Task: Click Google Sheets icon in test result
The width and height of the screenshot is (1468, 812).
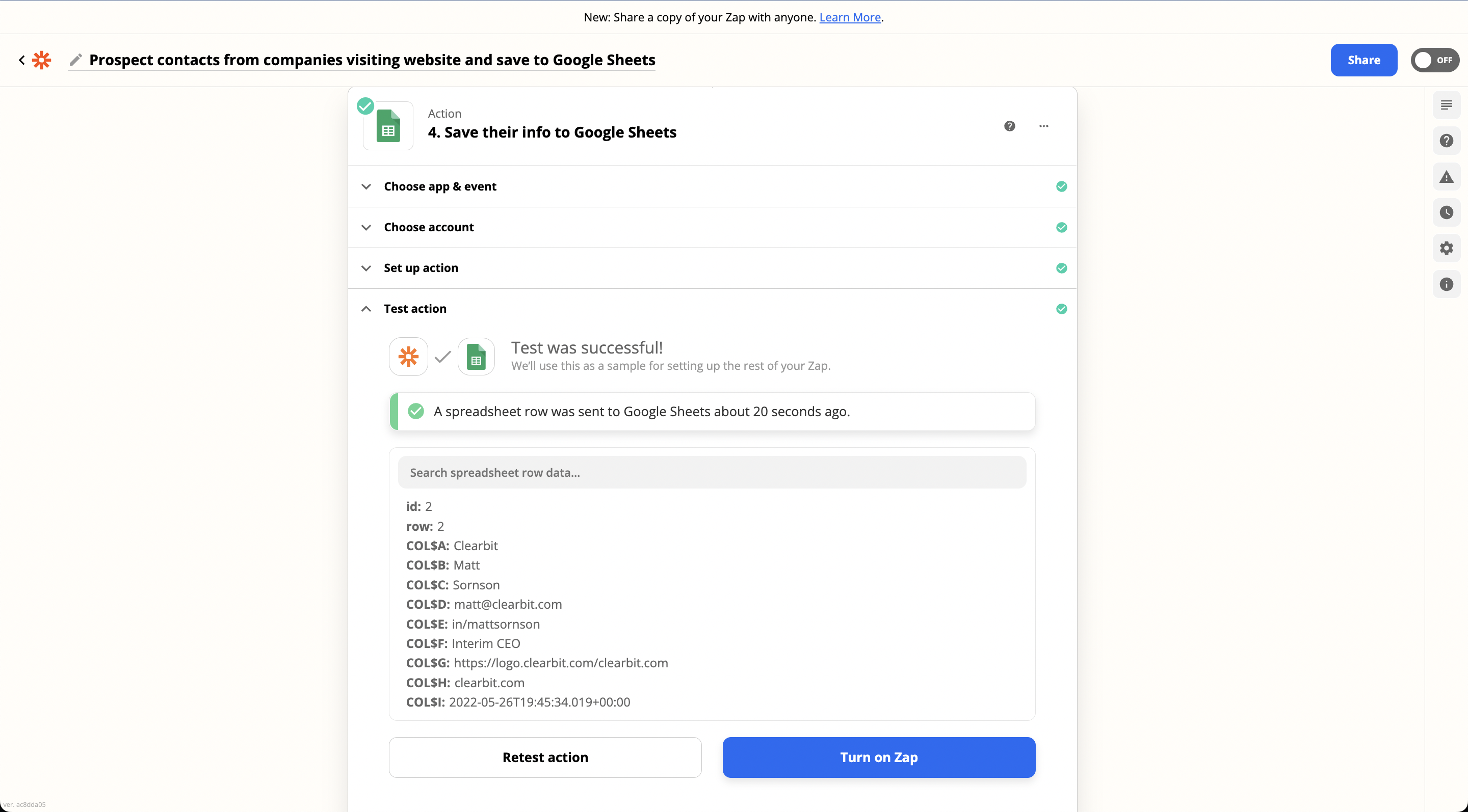Action: (x=476, y=357)
